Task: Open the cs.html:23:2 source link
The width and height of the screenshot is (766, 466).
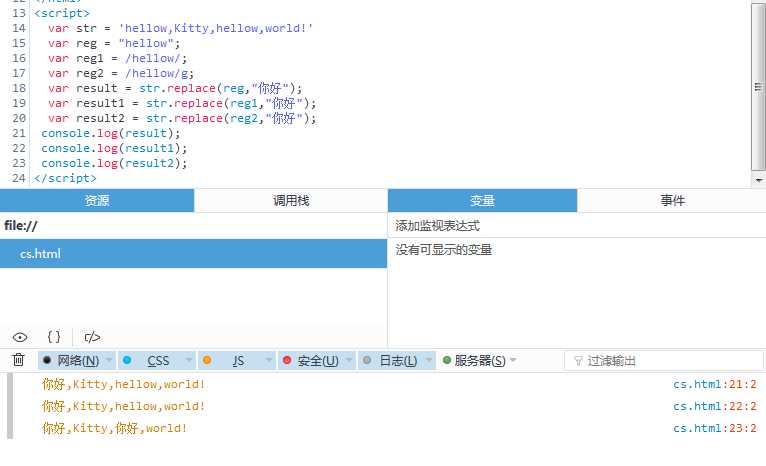Action: [715, 428]
